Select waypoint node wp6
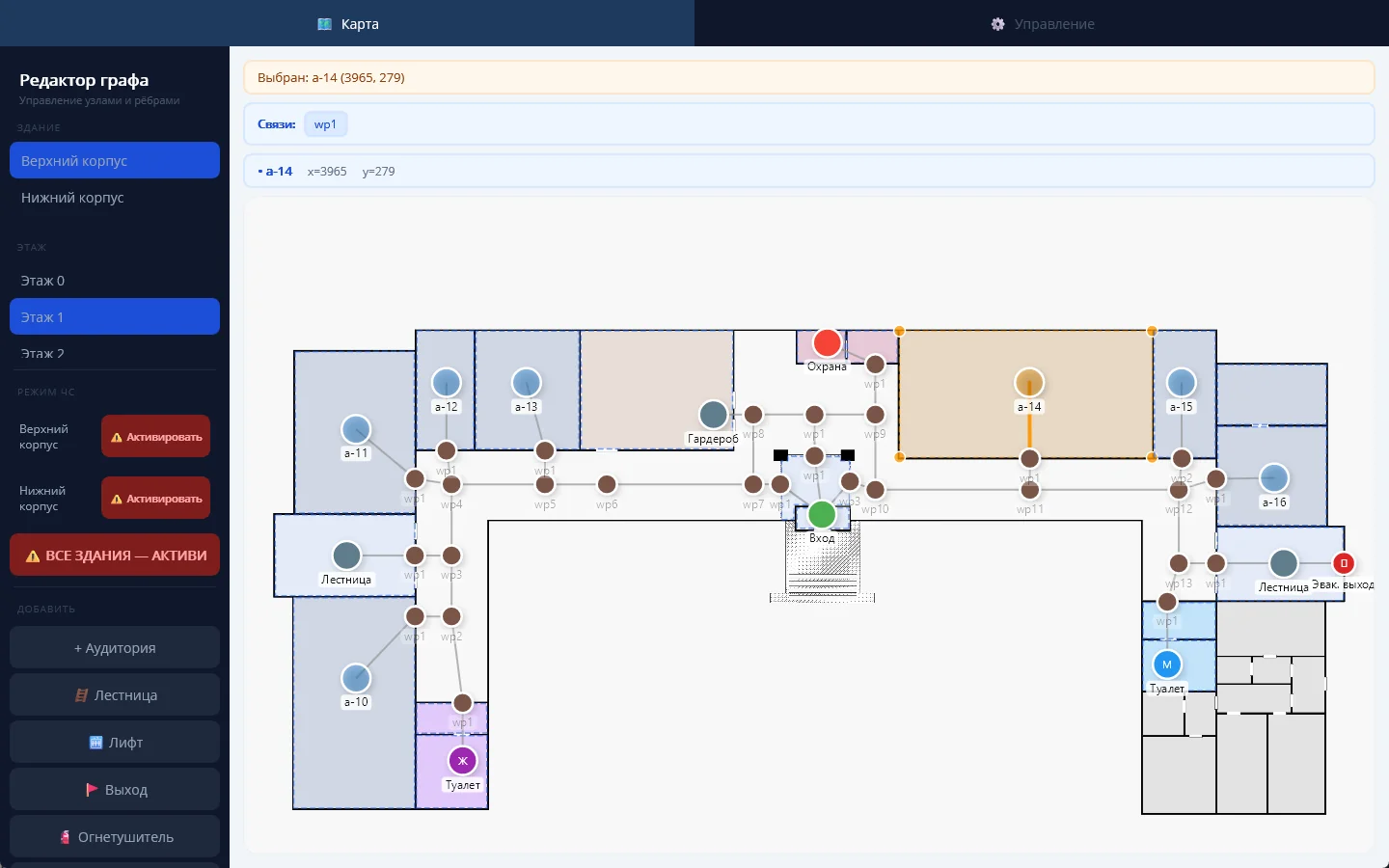1389x868 pixels. click(607, 484)
